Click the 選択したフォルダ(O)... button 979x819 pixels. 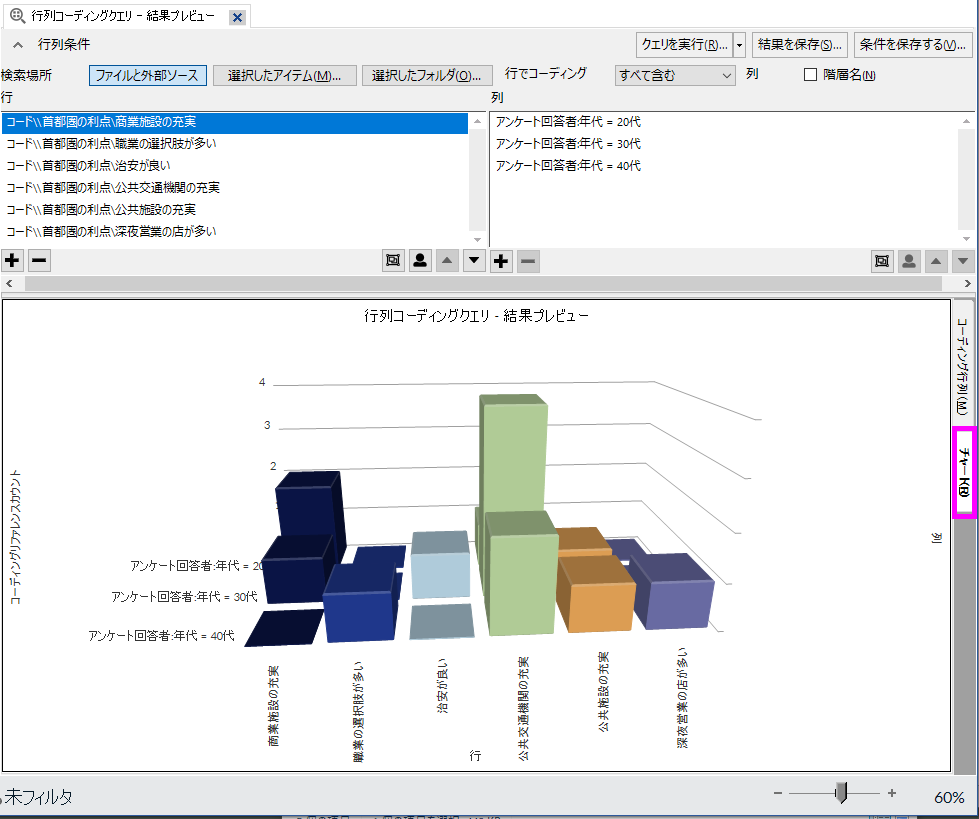(427, 76)
